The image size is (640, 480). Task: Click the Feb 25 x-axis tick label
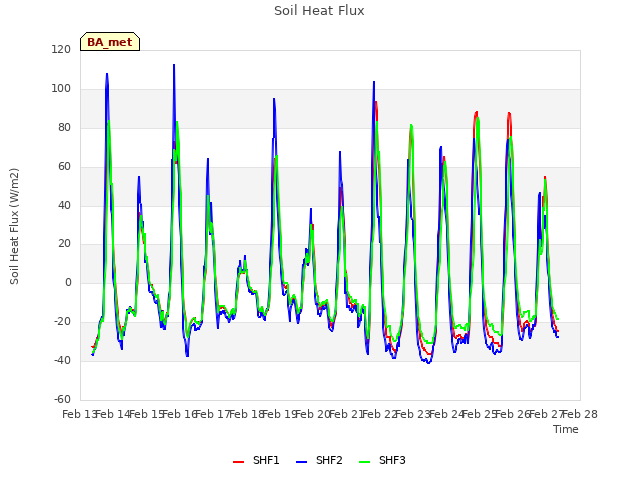click(480, 415)
